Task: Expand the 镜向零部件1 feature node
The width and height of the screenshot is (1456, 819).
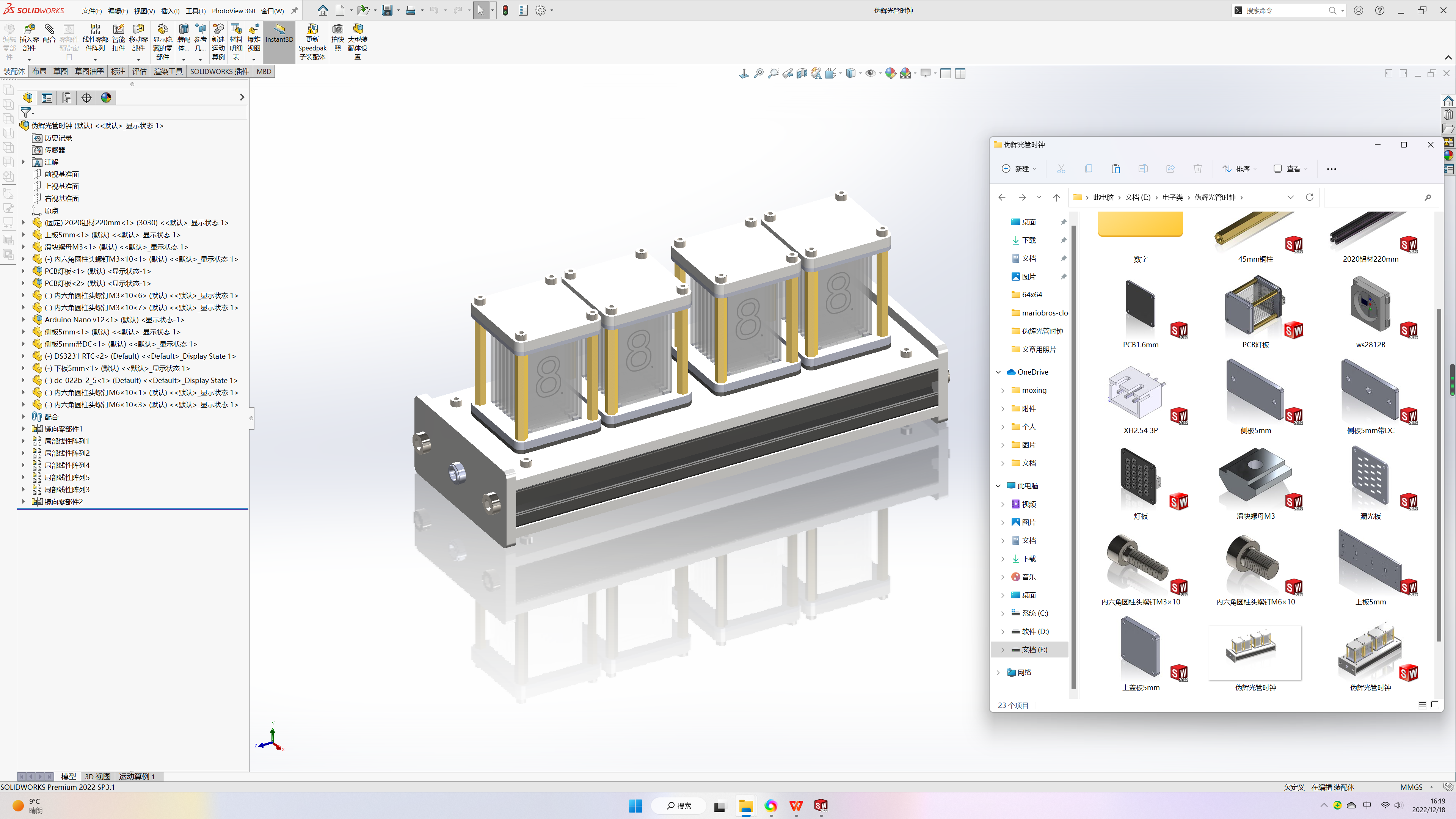Action: pyautogui.click(x=23, y=429)
